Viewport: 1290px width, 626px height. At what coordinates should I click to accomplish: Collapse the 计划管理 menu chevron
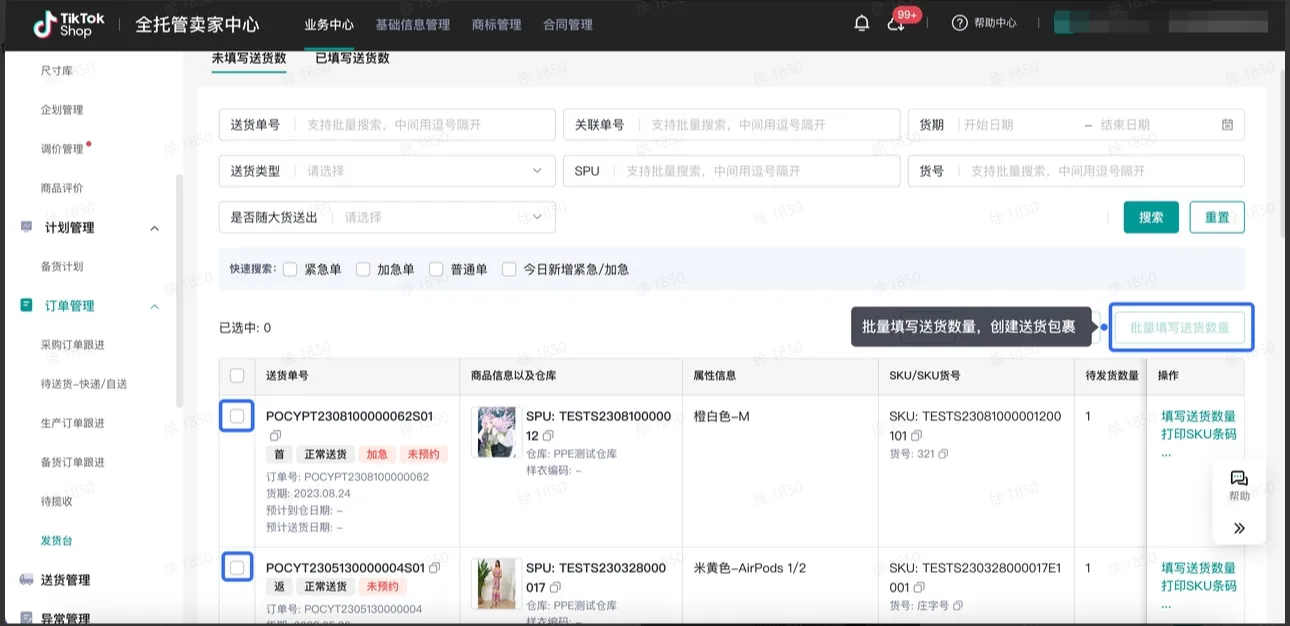154,228
